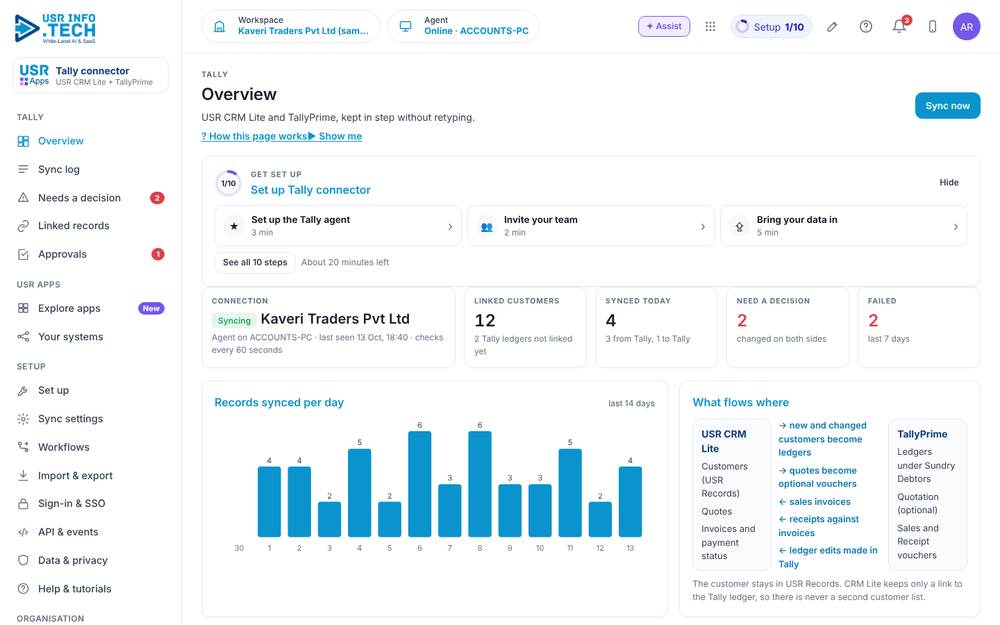The width and height of the screenshot is (1000, 625).
Task: Click the Need a decision stat card
Action: pyautogui.click(x=788, y=327)
